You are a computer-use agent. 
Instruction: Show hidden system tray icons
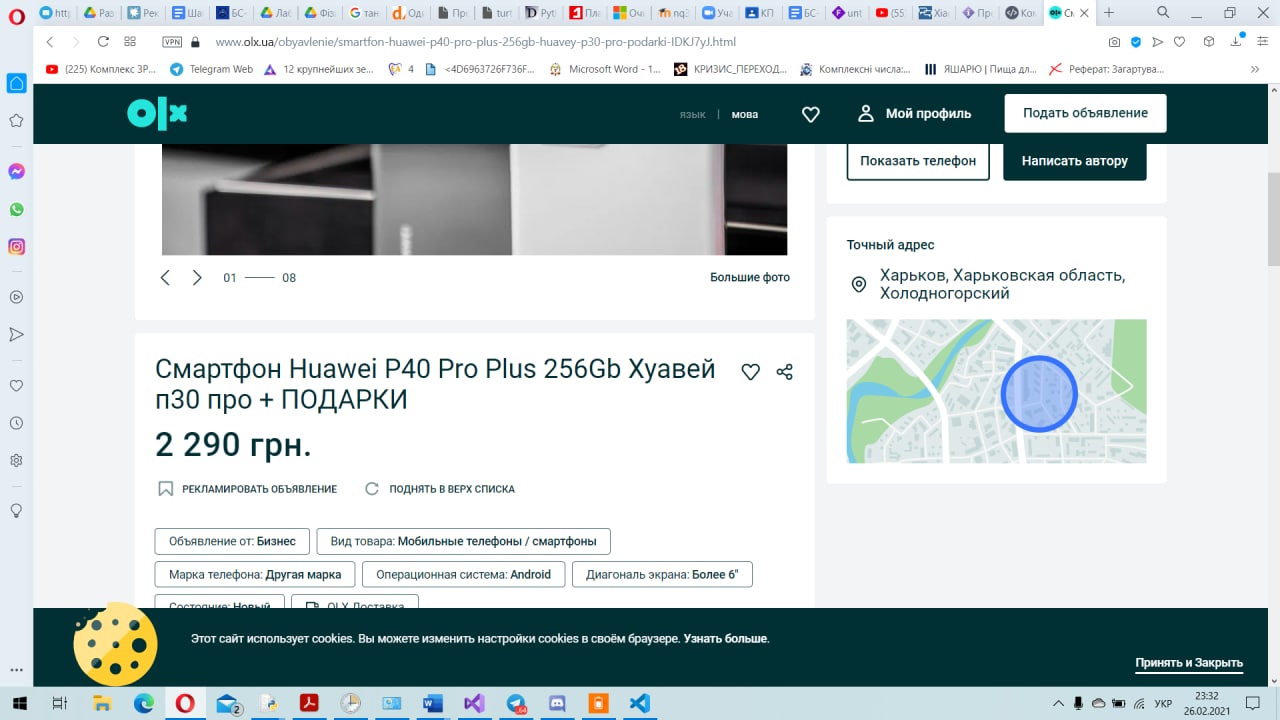[1059, 703]
